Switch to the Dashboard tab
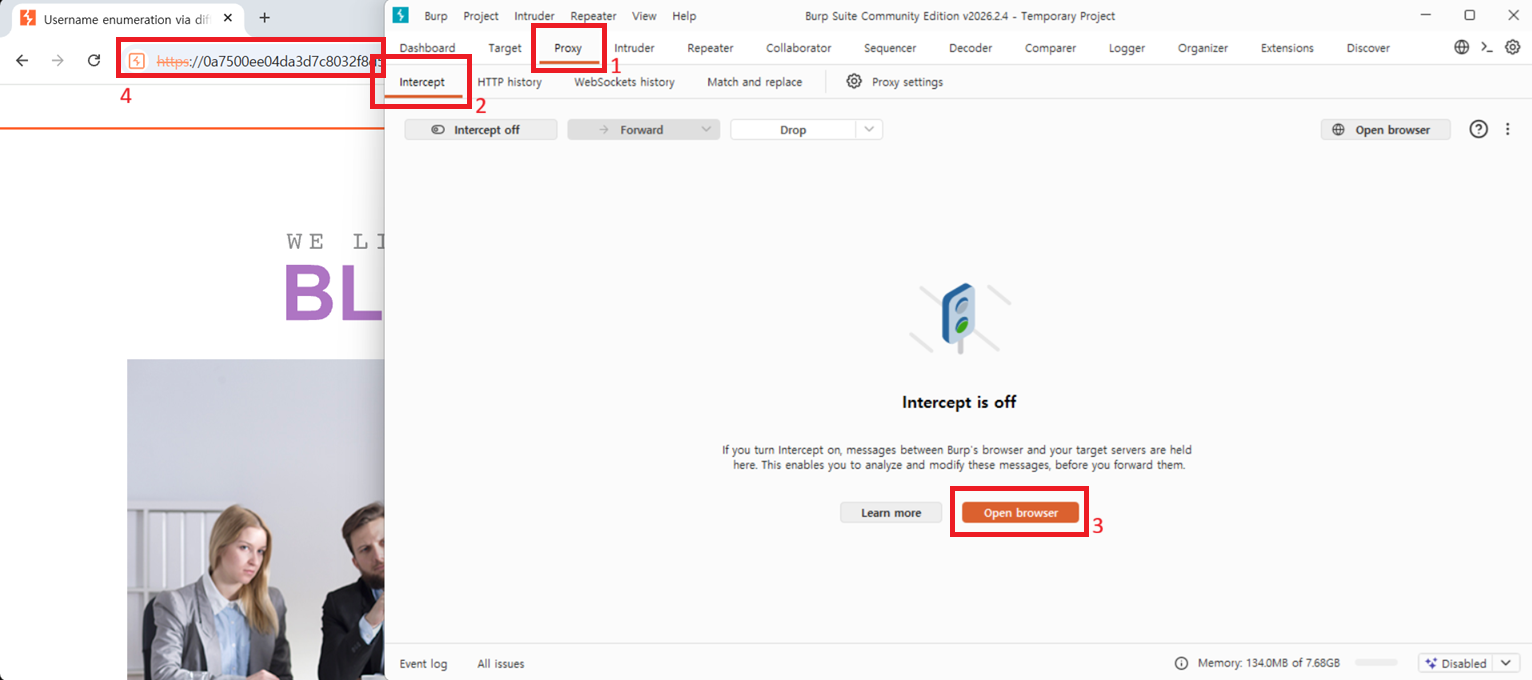Image resolution: width=1532 pixels, height=680 pixels. (x=427, y=48)
